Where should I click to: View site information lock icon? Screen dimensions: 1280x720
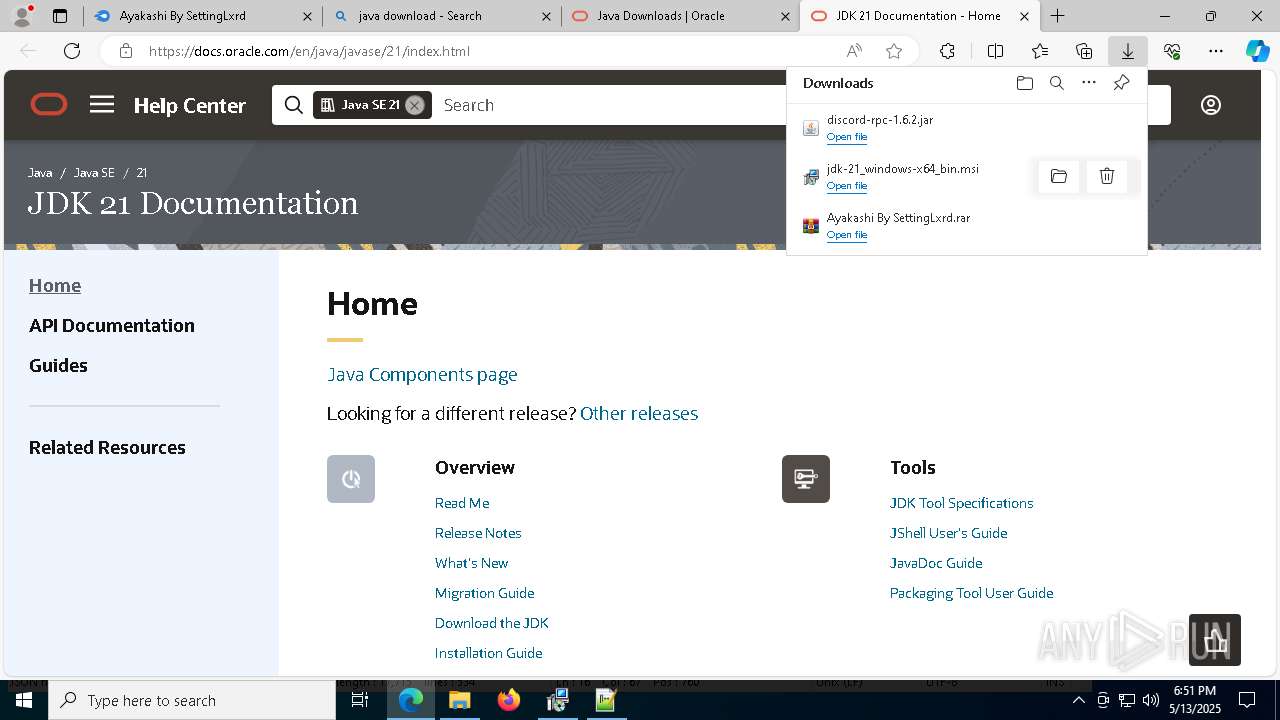click(x=126, y=51)
